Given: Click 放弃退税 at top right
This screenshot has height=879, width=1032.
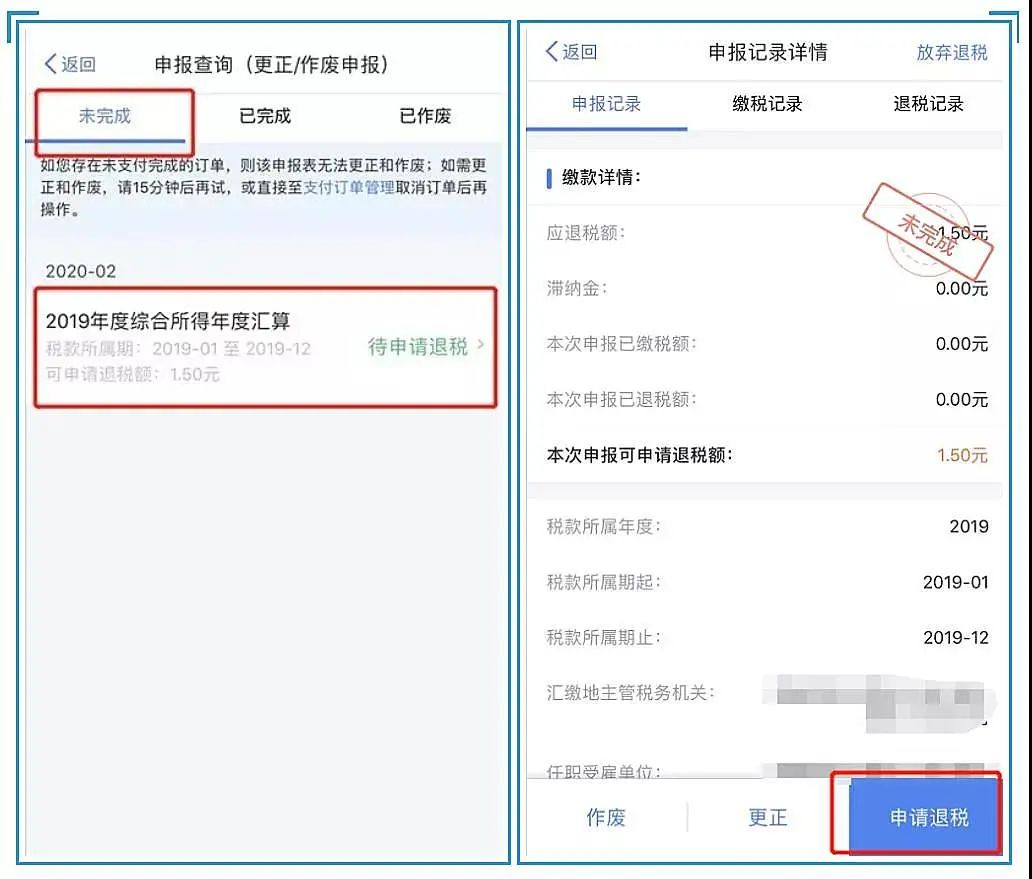Looking at the screenshot, I should pyautogui.click(x=952, y=52).
